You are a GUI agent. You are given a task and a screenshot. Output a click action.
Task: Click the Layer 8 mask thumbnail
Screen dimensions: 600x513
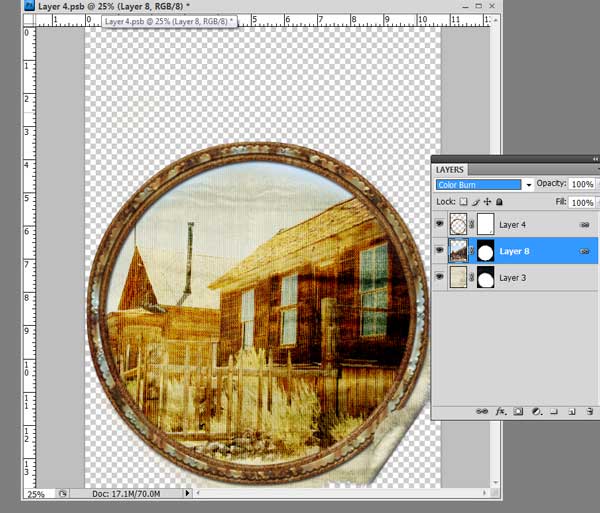pyautogui.click(x=483, y=252)
